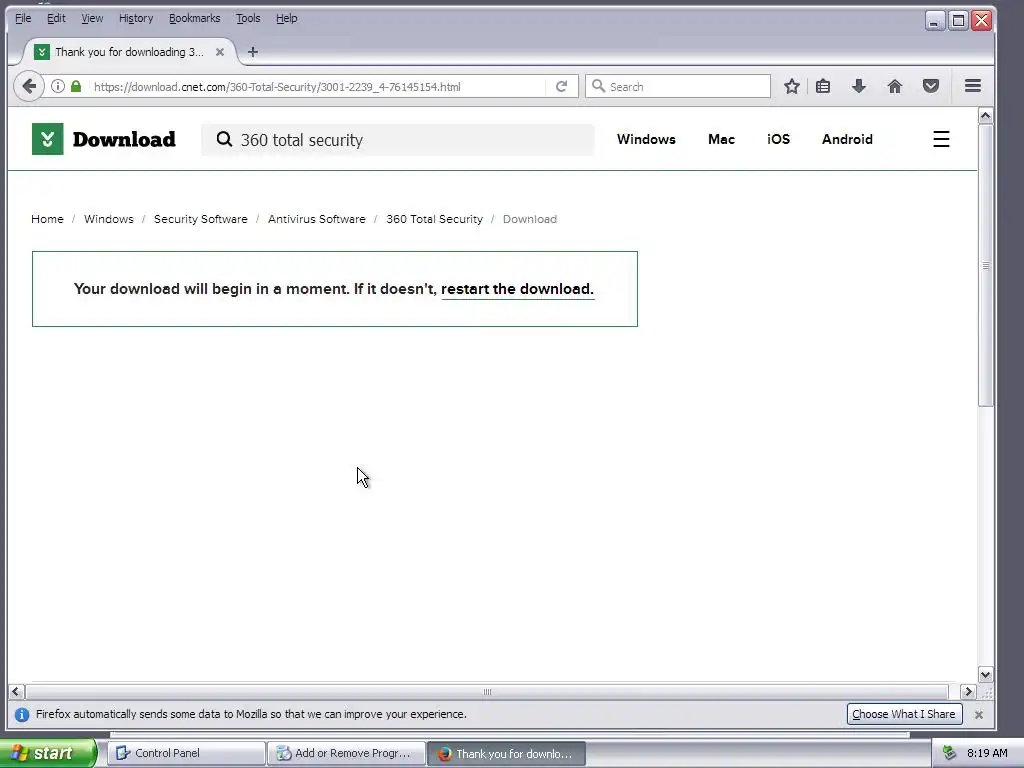The image size is (1024, 768).
Task: Open the File menu
Action: point(23,18)
